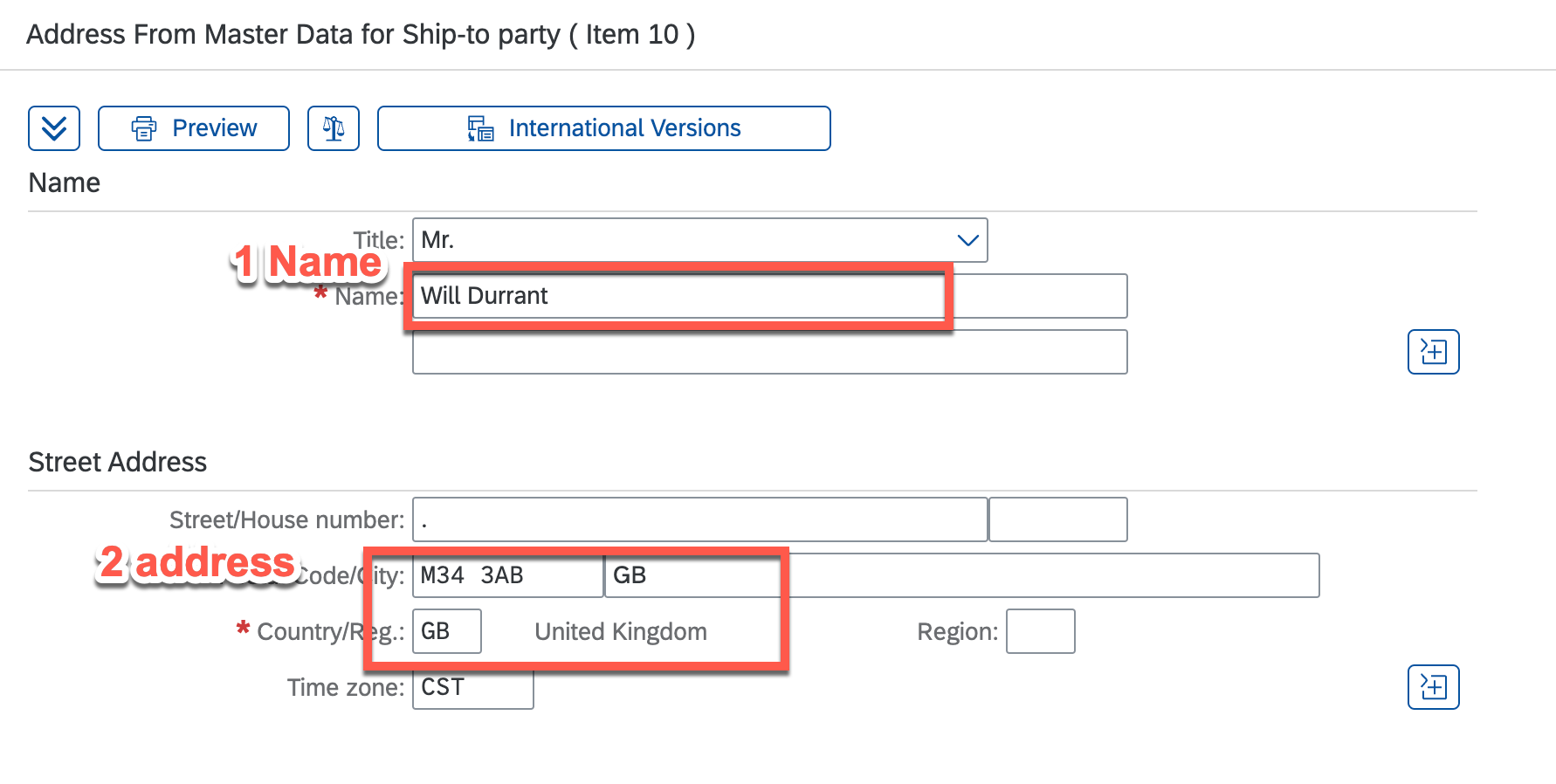The image size is (1556, 784).
Task: Open the Title dropdown showing Mr.
Action: [x=681, y=240]
